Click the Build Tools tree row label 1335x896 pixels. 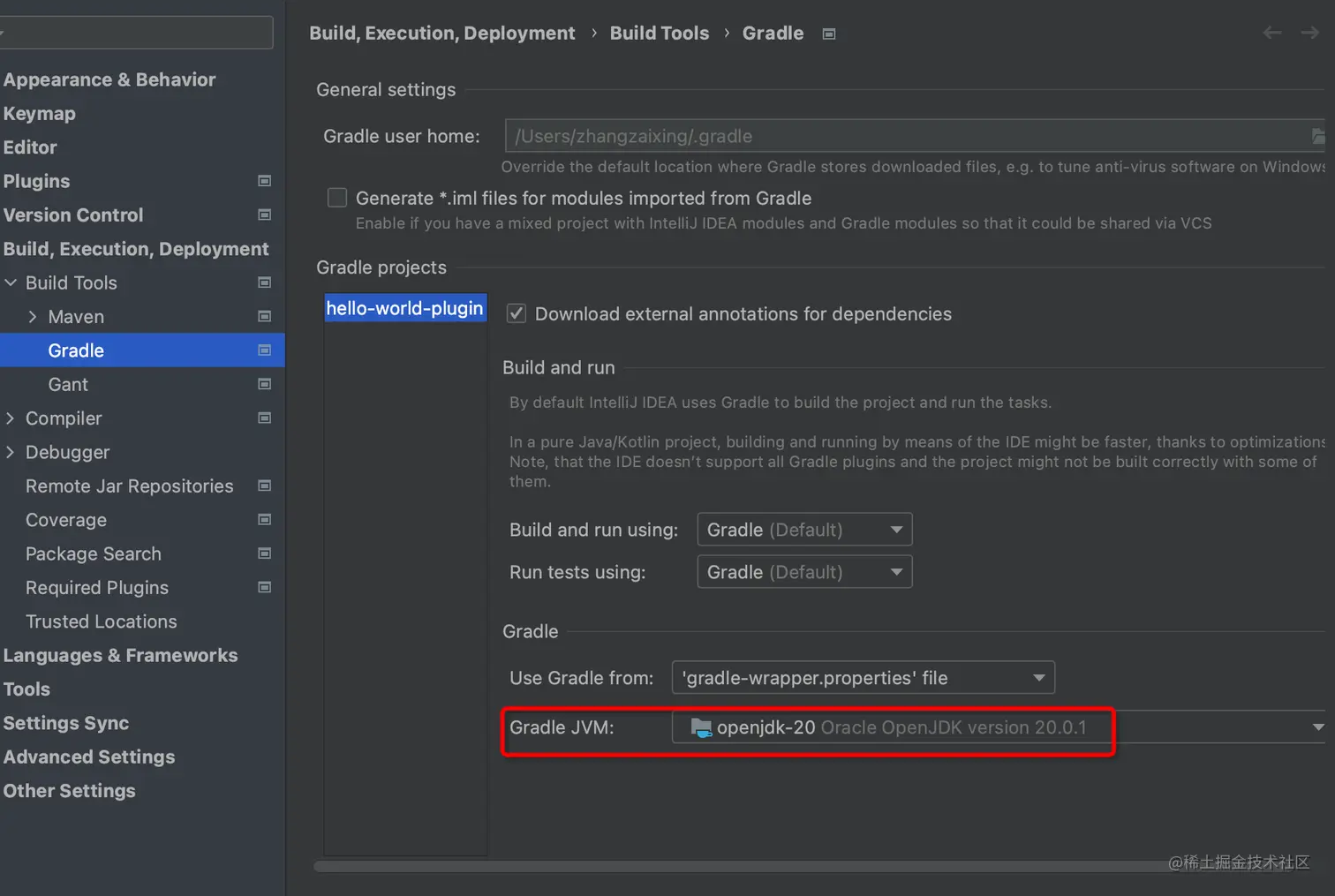pyautogui.click(x=72, y=282)
